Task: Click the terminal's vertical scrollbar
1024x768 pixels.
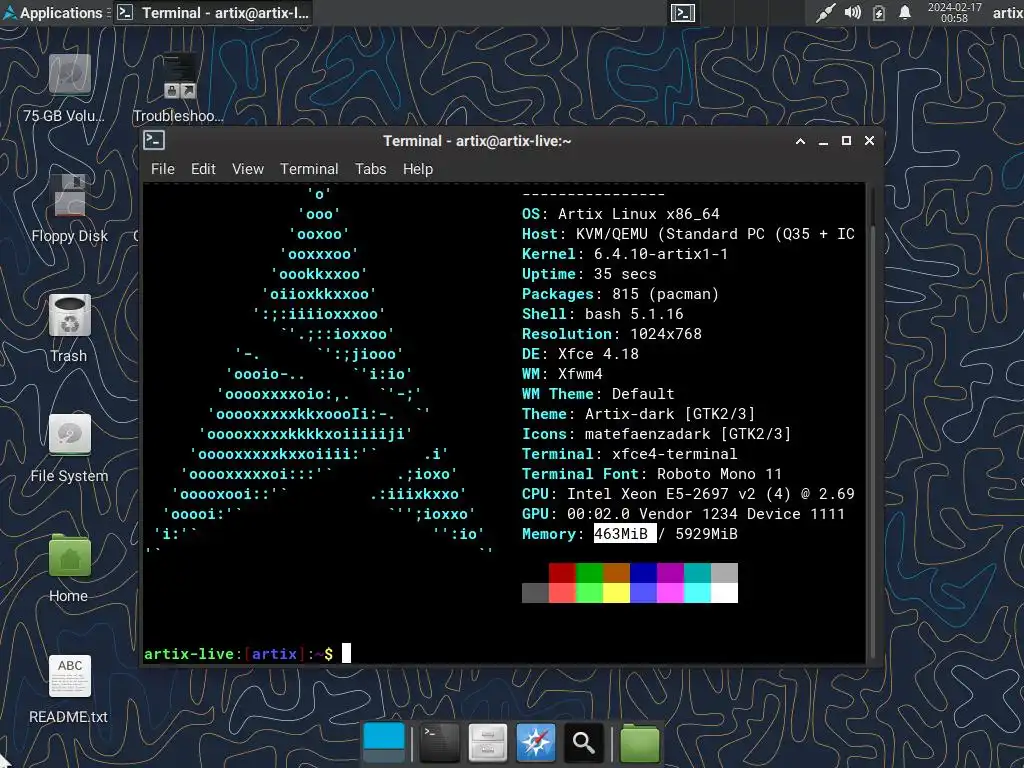Action: point(872,423)
